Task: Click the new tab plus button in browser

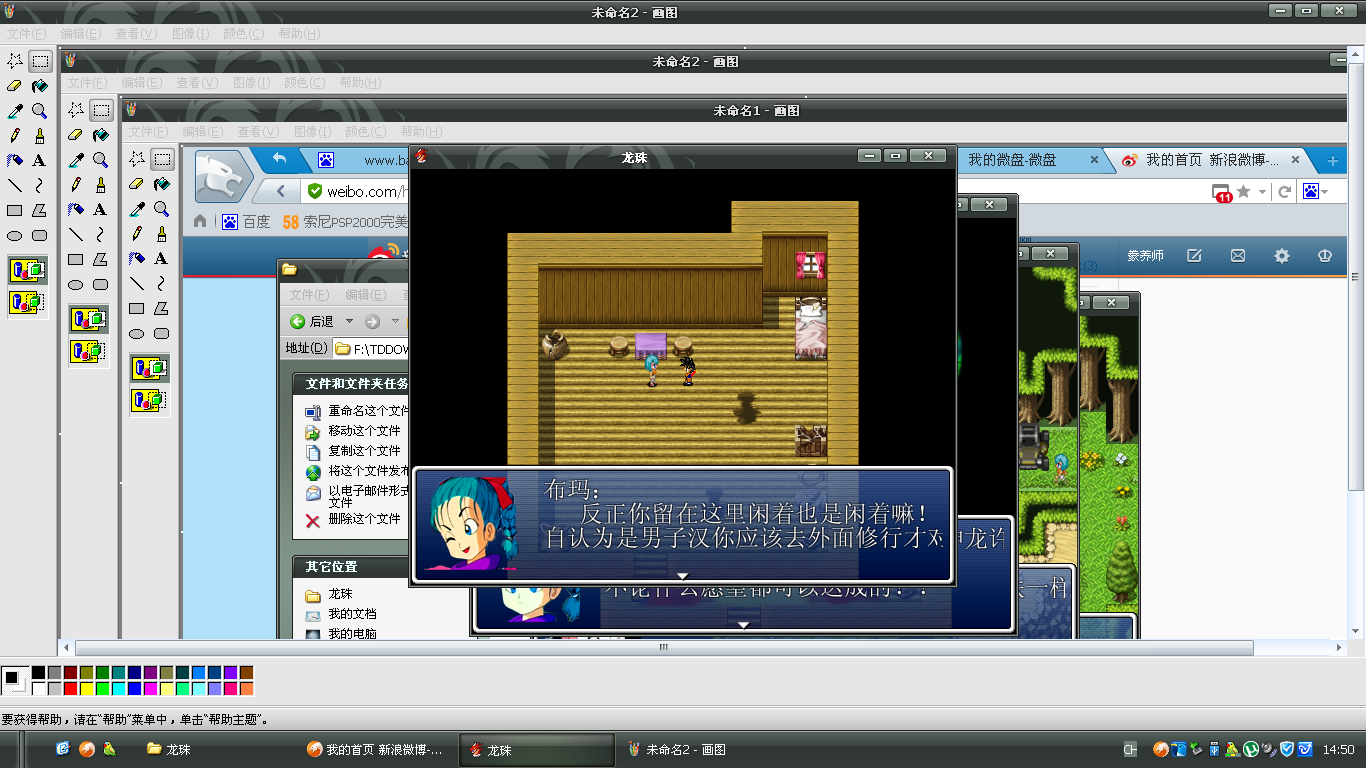Action: coord(1332,160)
